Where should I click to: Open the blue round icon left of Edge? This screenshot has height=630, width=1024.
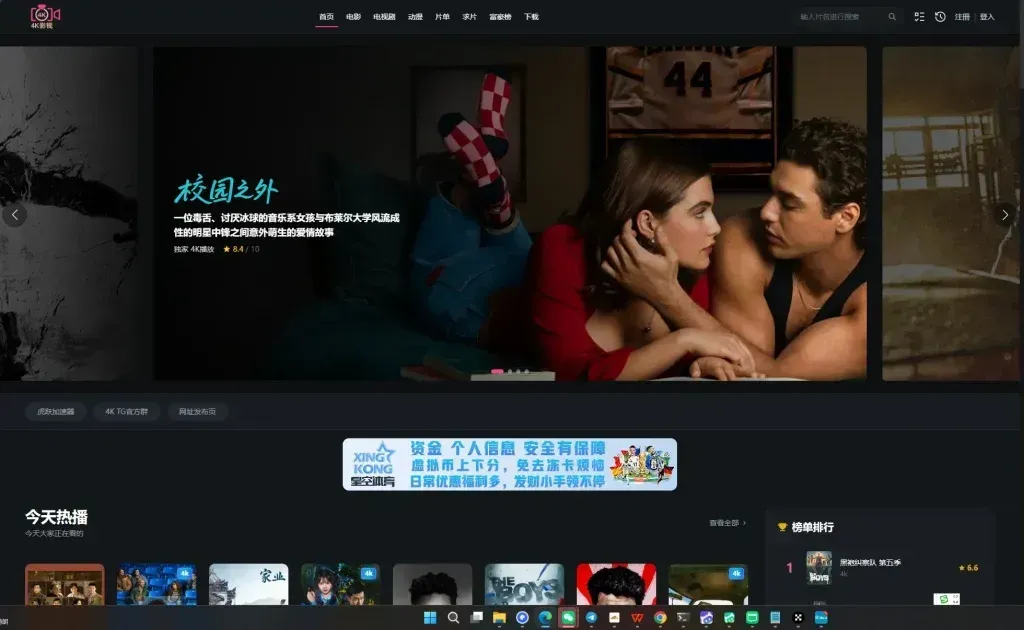522,618
